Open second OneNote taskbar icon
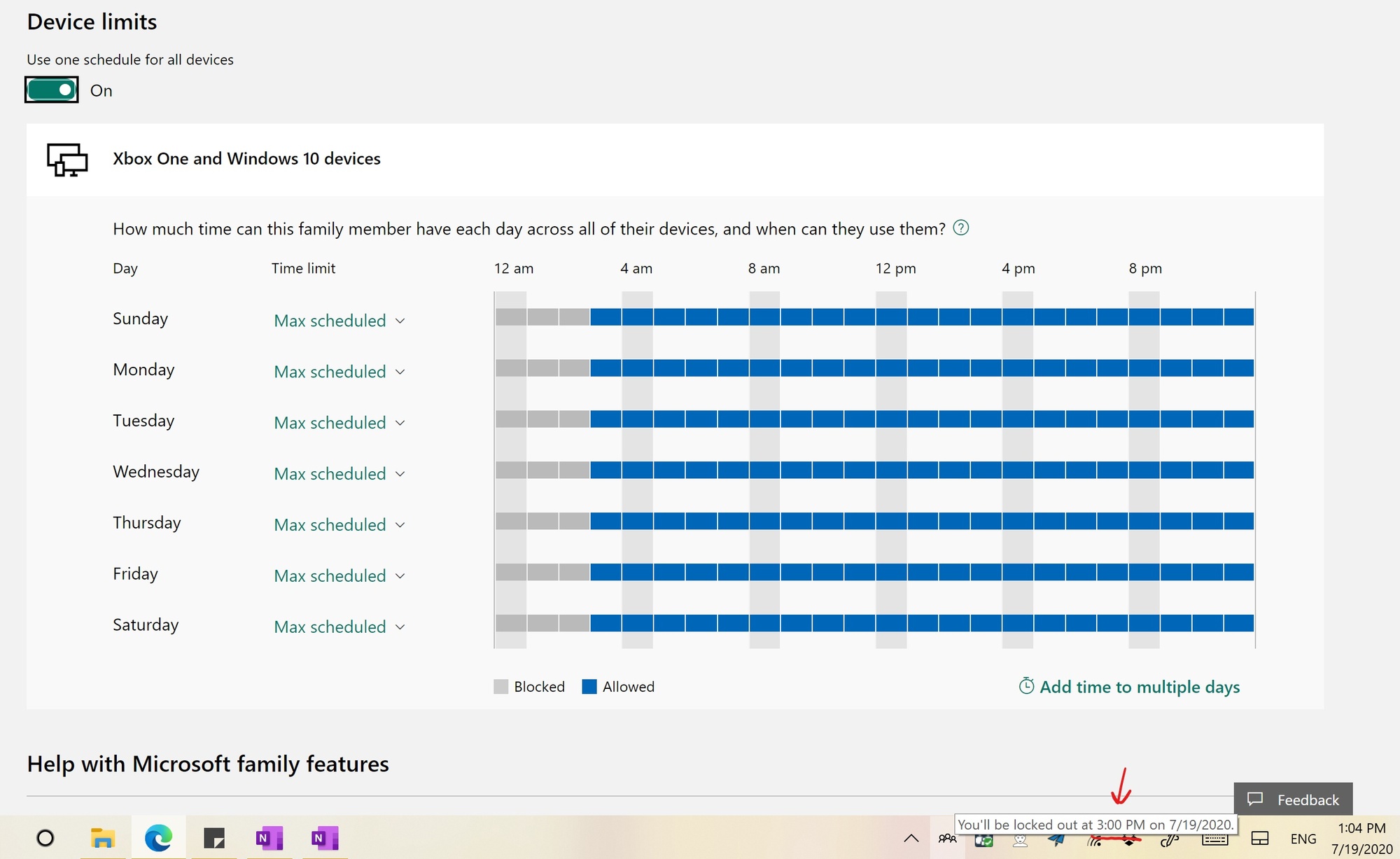The height and width of the screenshot is (859, 1400). pos(325,838)
